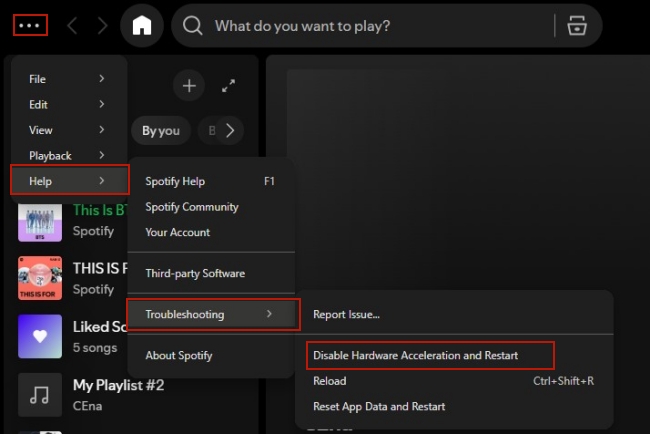Open Third-party Software entry

[x=211, y=273]
